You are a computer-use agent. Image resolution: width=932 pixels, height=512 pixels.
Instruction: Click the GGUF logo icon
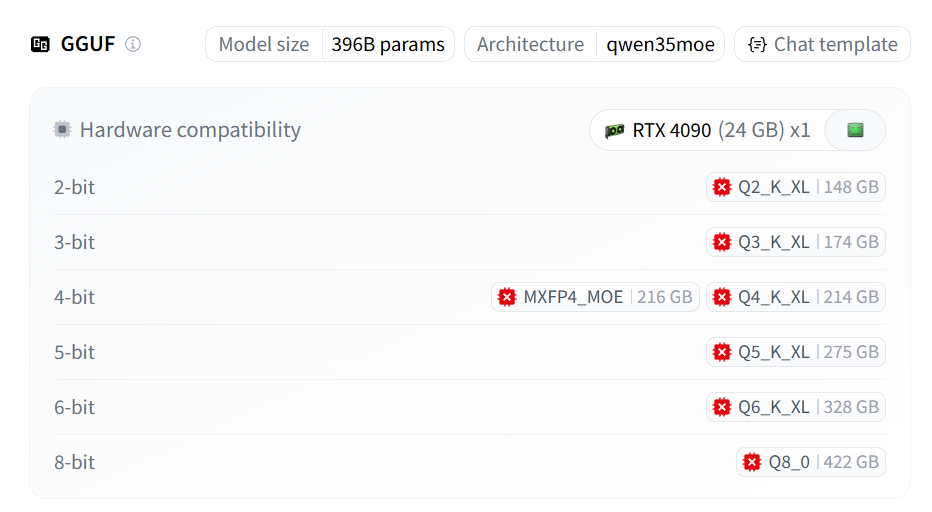tap(41, 44)
